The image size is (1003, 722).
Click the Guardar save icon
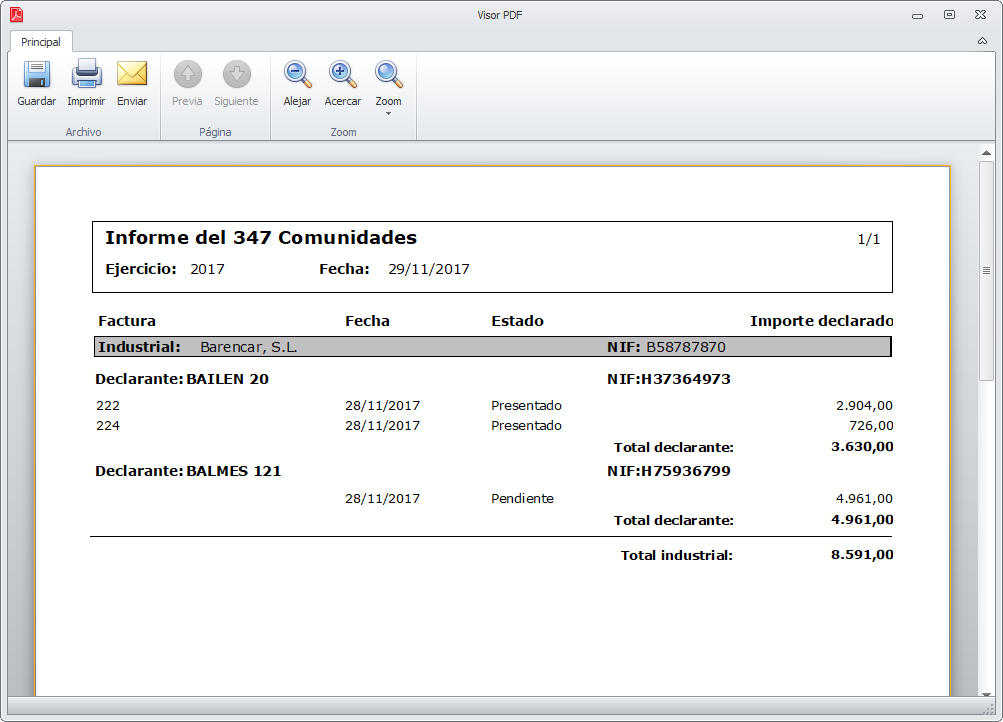[36, 75]
